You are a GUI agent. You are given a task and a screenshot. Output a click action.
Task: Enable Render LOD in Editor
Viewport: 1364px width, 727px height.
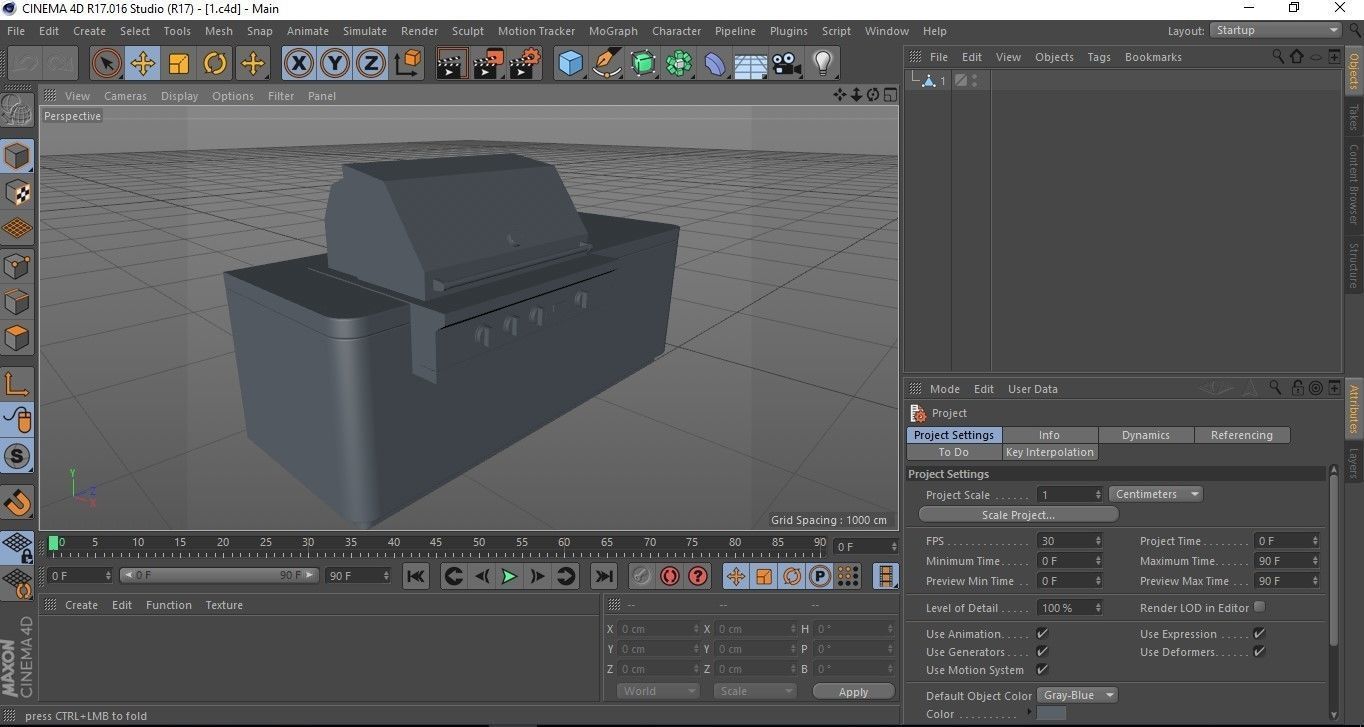[x=1259, y=607]
